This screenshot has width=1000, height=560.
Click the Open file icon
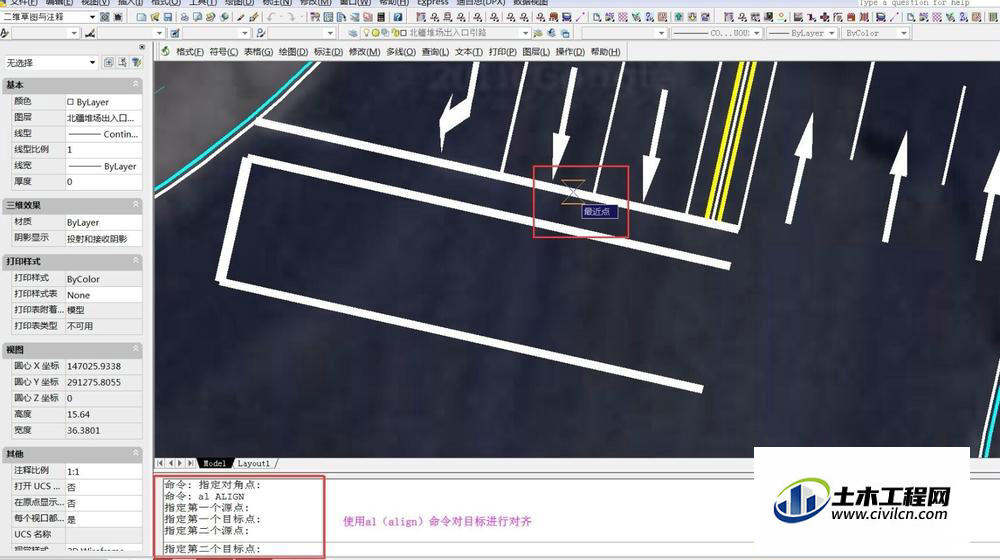(155, 17)
